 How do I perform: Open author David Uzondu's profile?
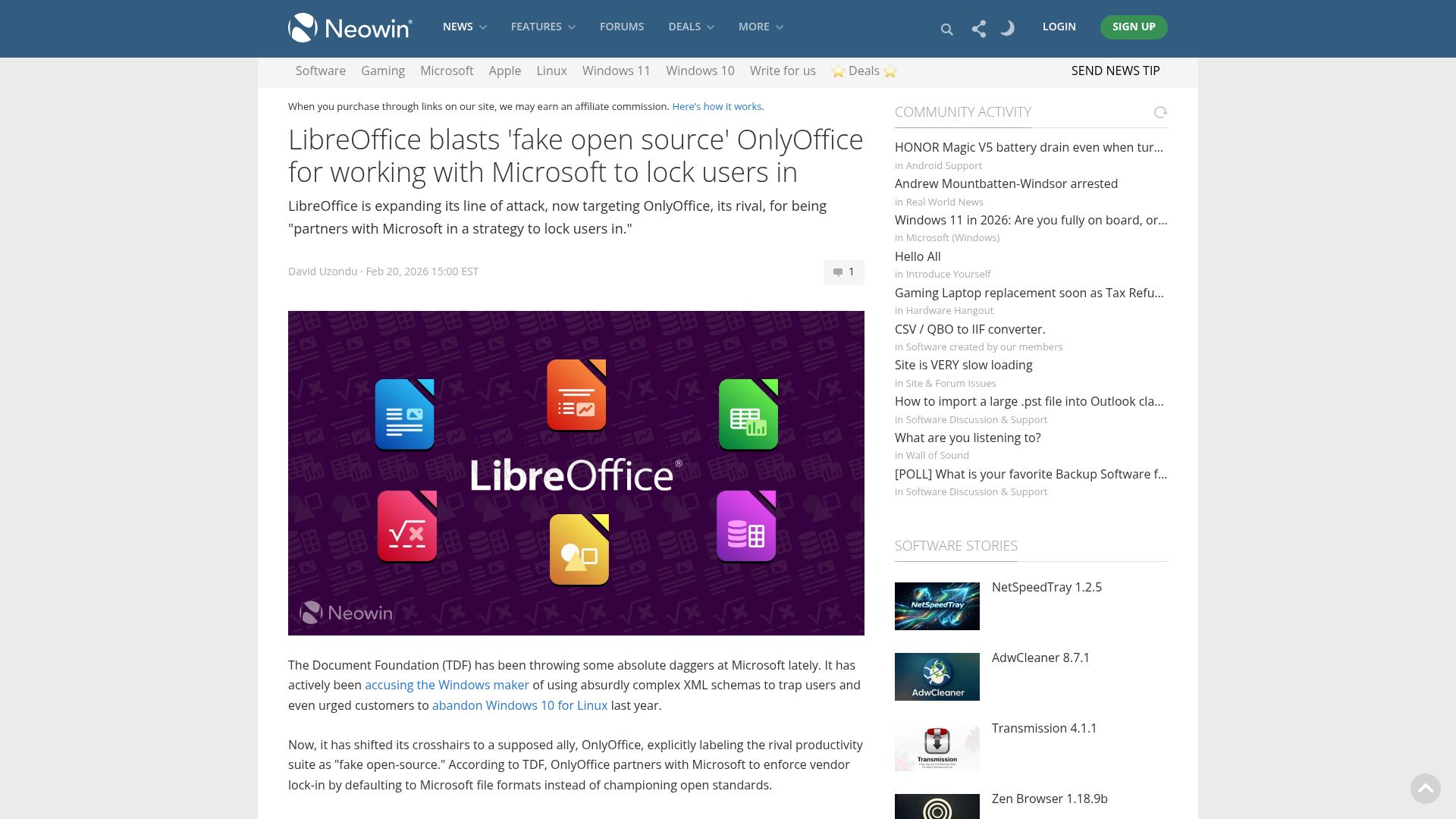point(322,271)
